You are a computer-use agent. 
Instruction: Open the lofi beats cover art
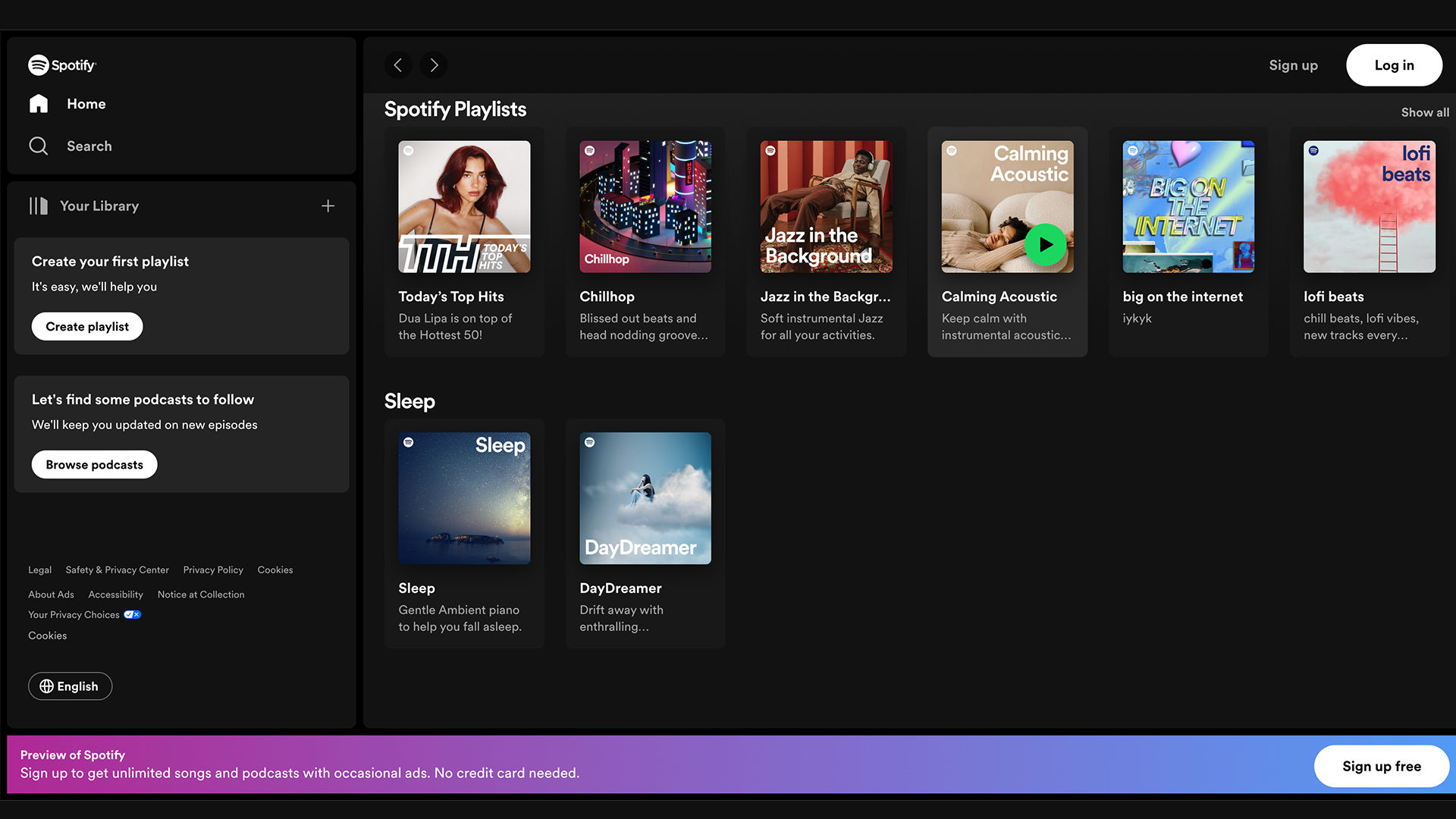(x=1370, y=206)
